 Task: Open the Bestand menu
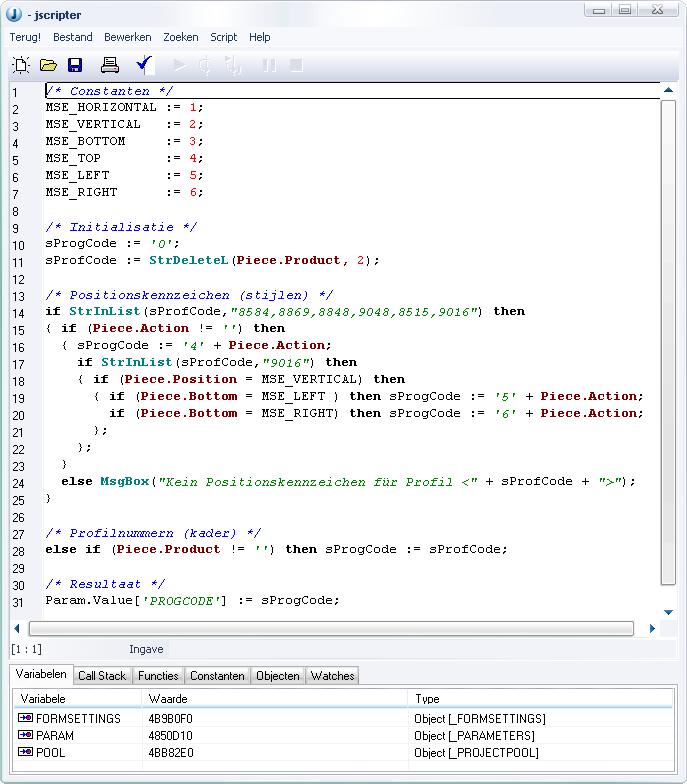(73, 37)
